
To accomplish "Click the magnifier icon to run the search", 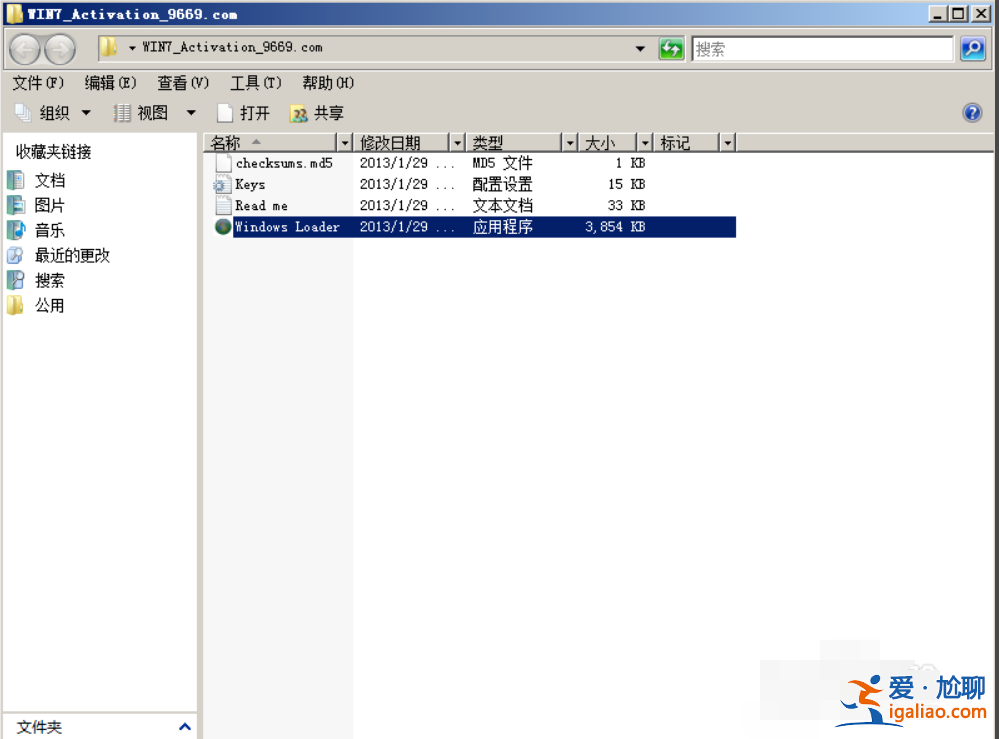I will click(x=971, y=48).
